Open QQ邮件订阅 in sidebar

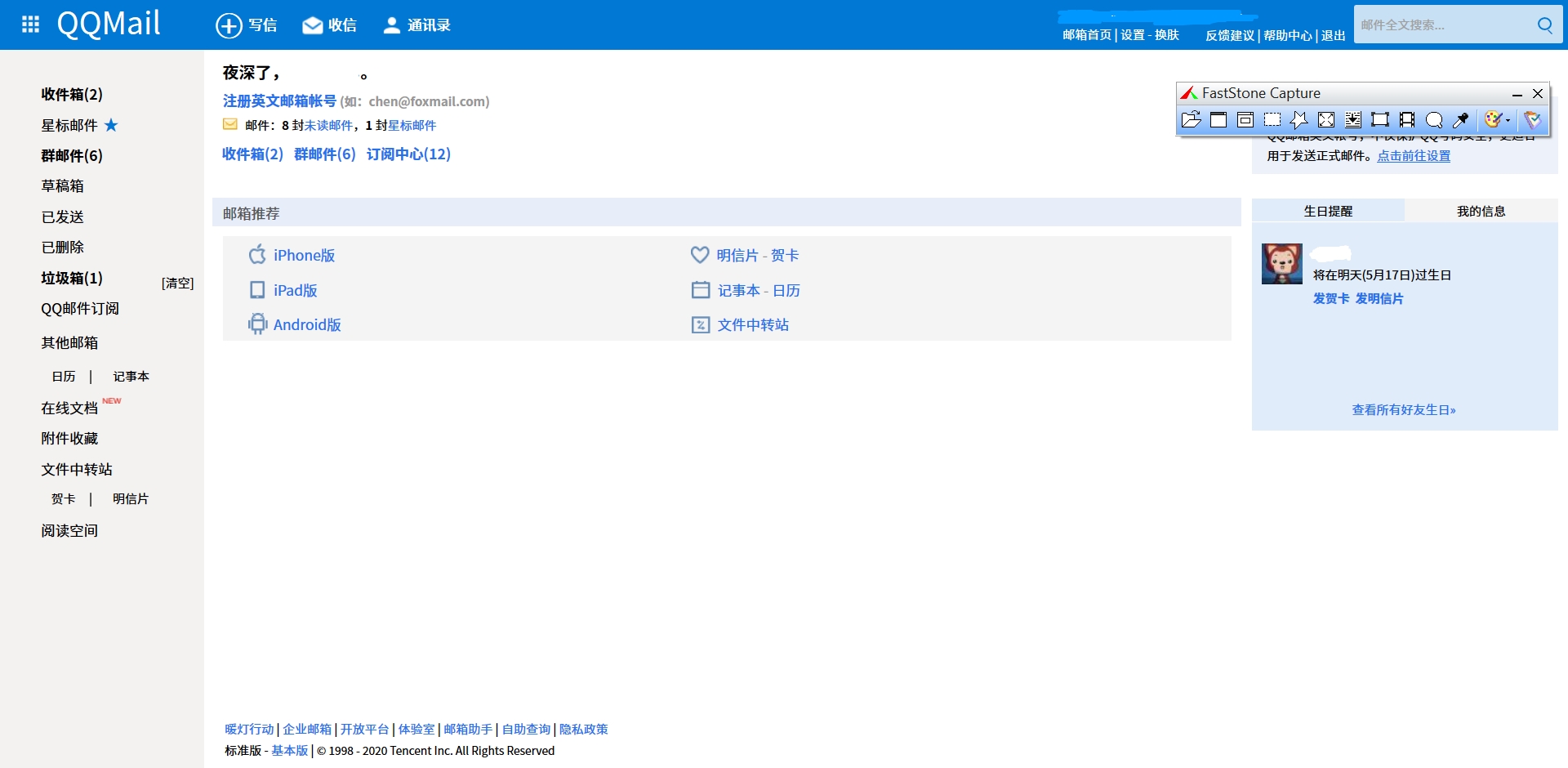pos(80,308)
